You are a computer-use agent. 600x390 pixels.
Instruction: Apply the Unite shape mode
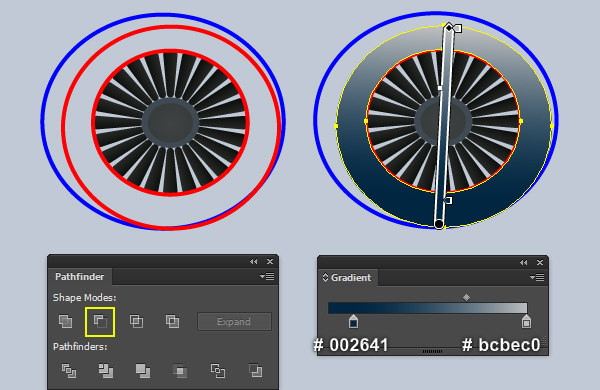[65, 321]
